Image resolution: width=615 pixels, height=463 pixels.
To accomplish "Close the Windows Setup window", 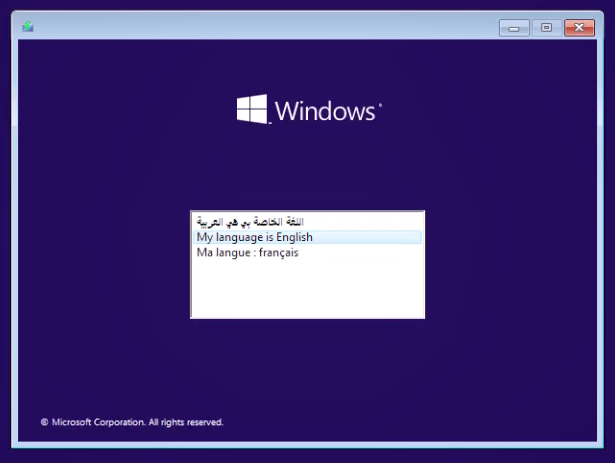I will [579, 28].
